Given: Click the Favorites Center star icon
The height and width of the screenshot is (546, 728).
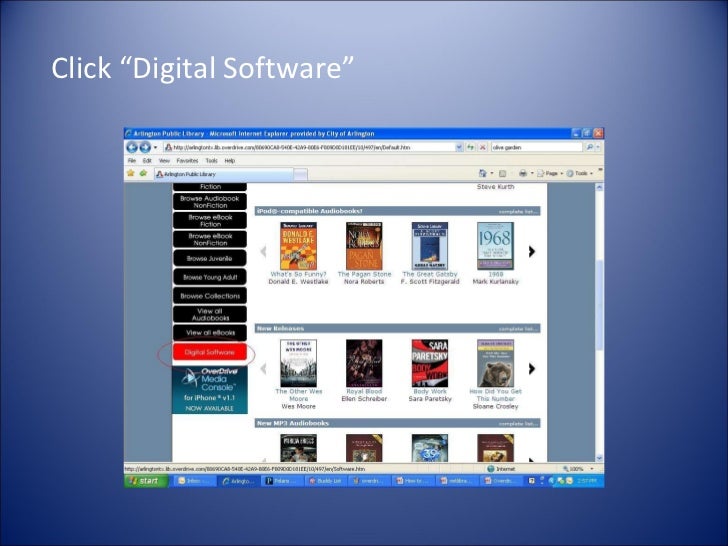Looking at the screenshot, I should coord(131,173).
